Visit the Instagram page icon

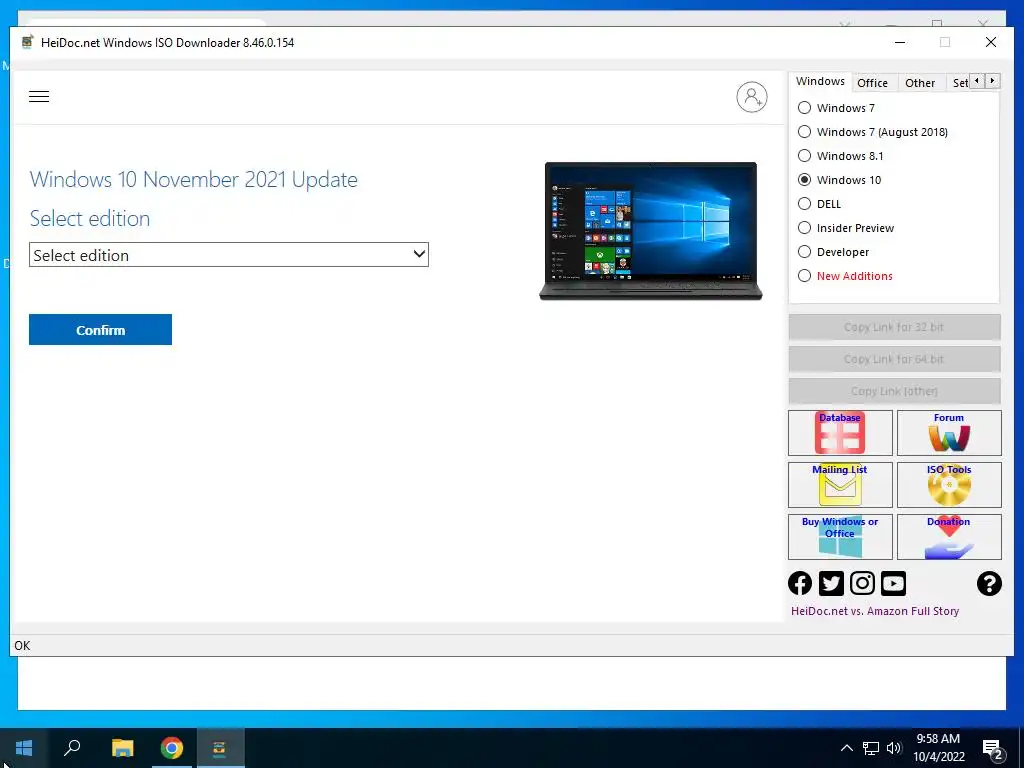click(x=862, y=583)
